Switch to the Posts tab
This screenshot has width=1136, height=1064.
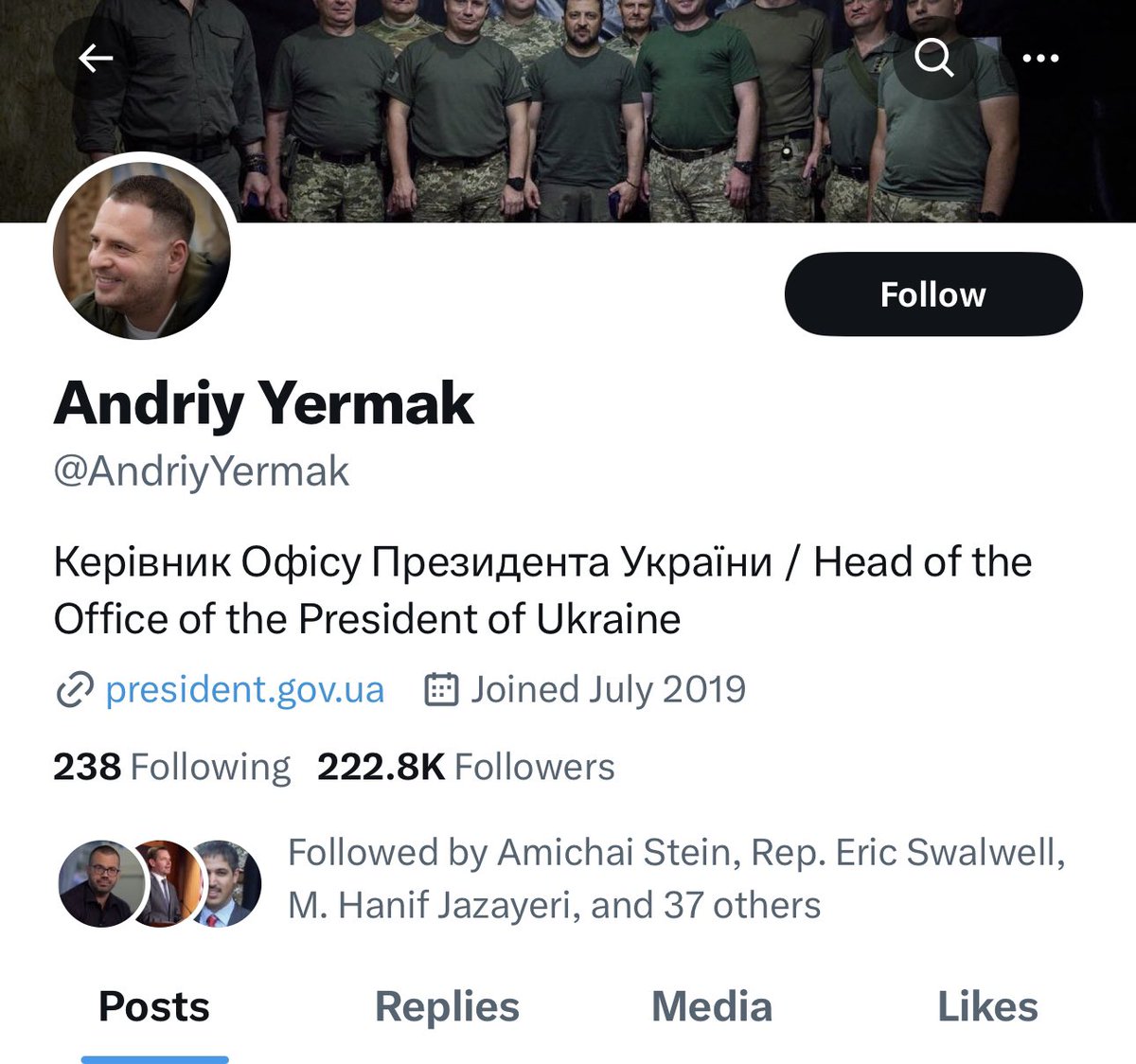click(x=154, y=1007)
